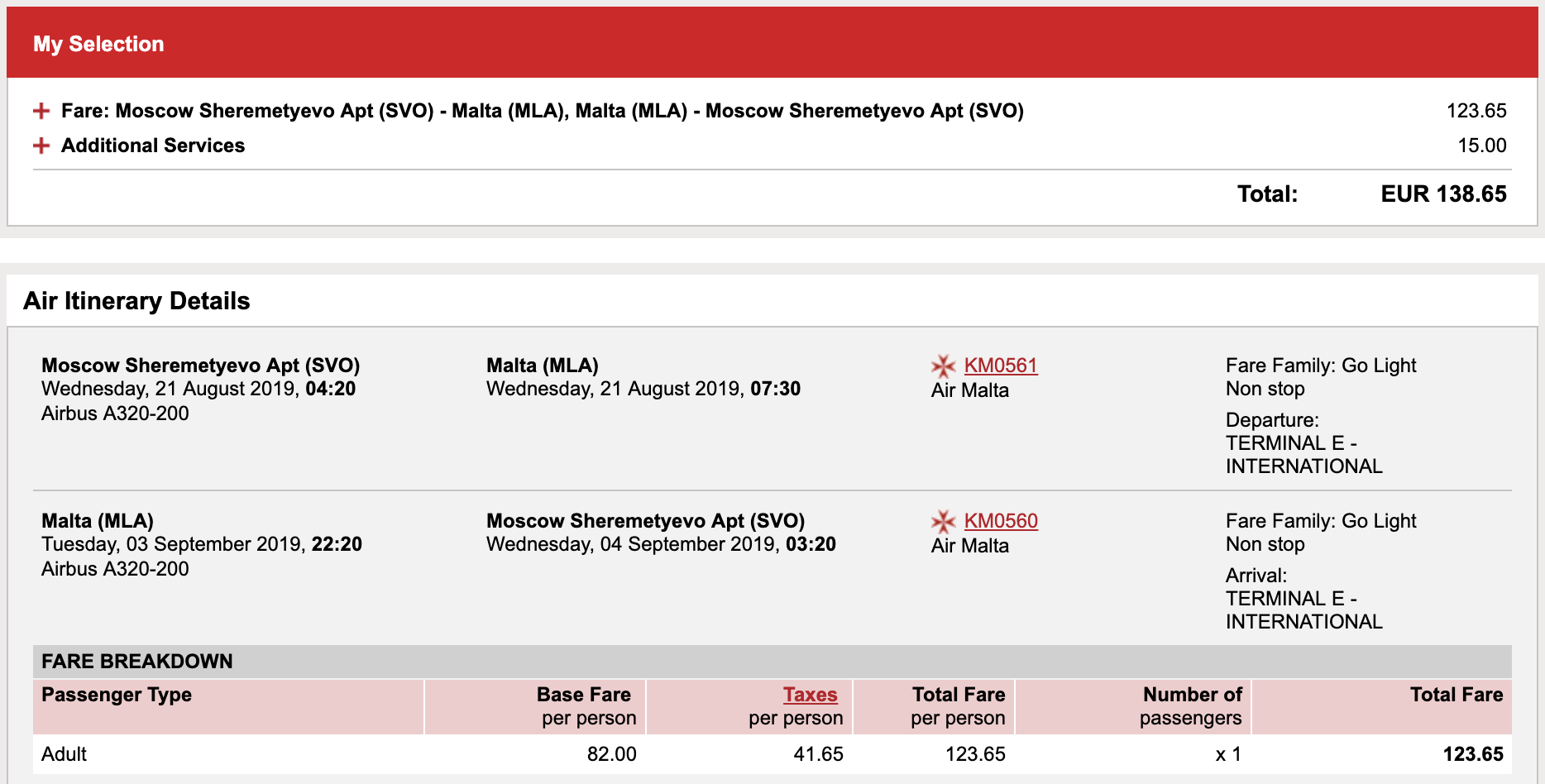Click Additional Services label
Viewport: 1545px width, 784px height.
point(153,146)
